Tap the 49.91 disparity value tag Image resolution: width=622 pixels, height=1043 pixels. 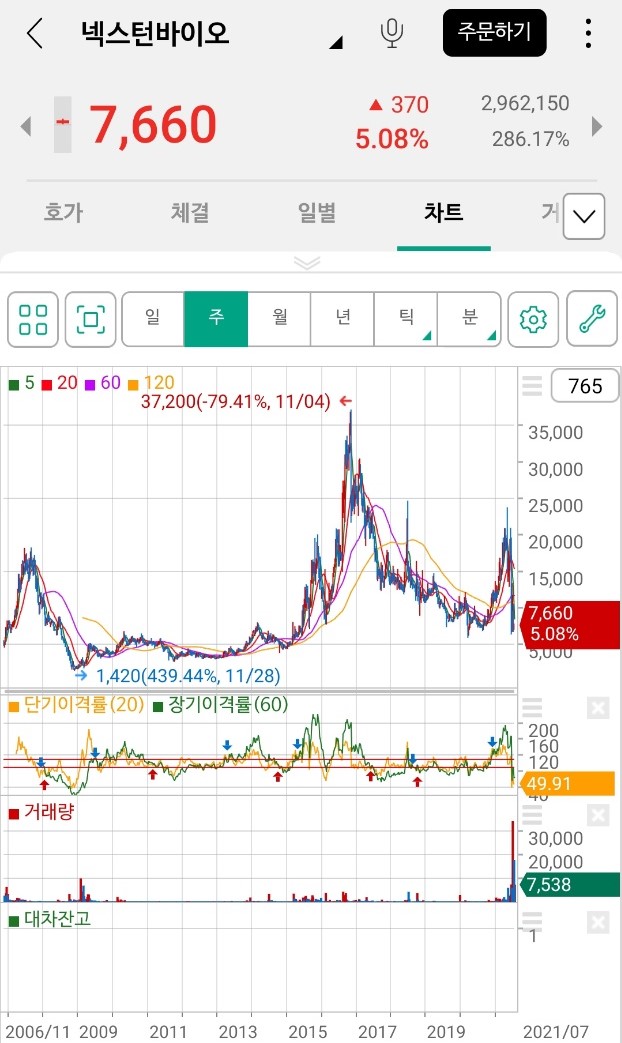click(x=567, y=784)
